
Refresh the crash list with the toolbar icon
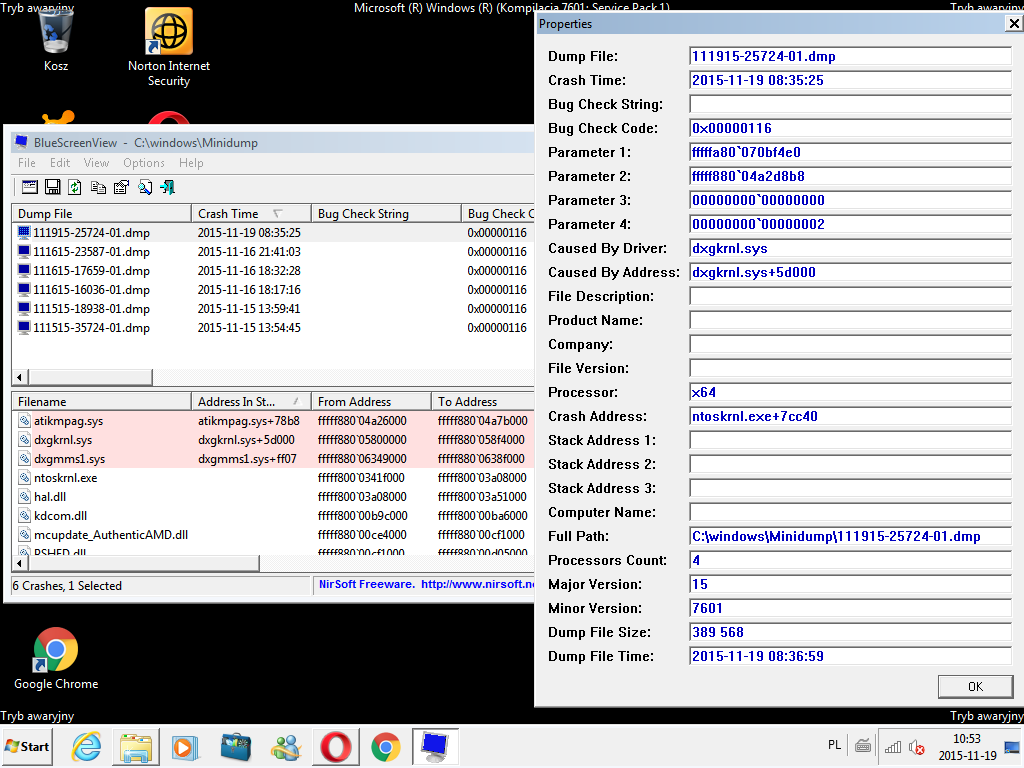pyautogui.click(x=75, y=187)
